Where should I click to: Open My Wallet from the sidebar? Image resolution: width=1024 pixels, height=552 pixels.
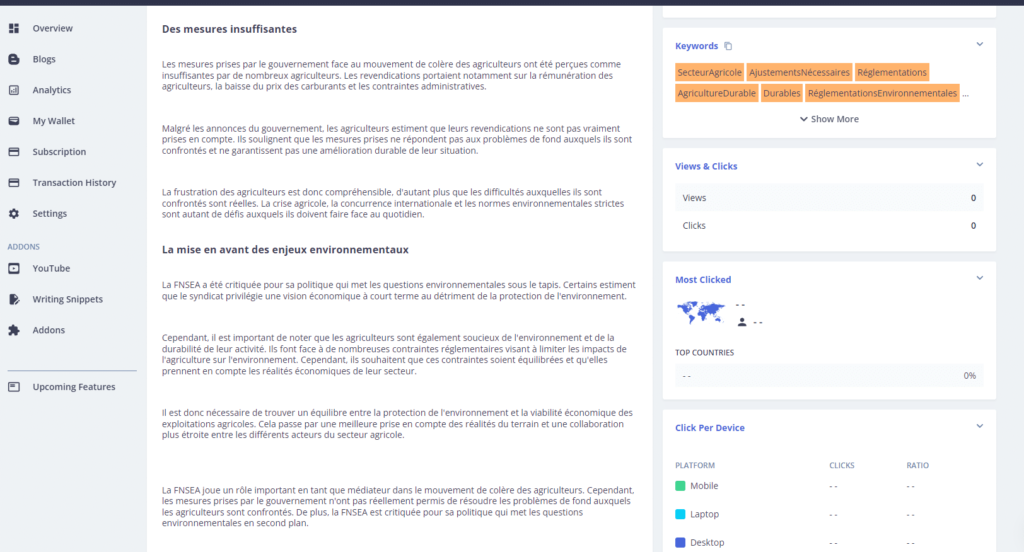(54, 121)
